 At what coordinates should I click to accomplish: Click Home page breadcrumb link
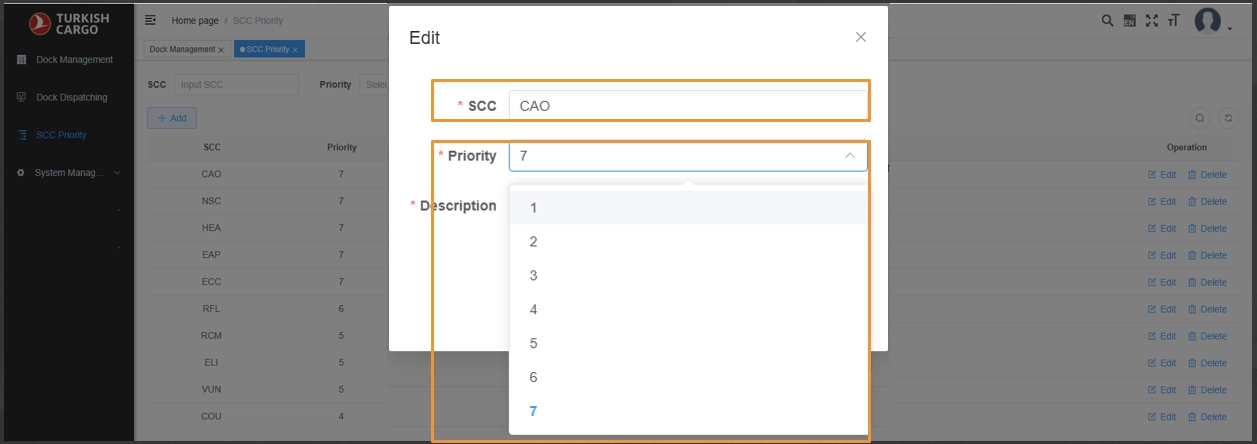197,20
